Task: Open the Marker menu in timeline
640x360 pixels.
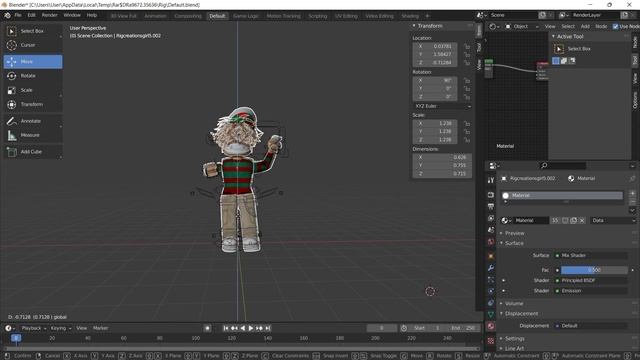Action: (x=100, y=328)
